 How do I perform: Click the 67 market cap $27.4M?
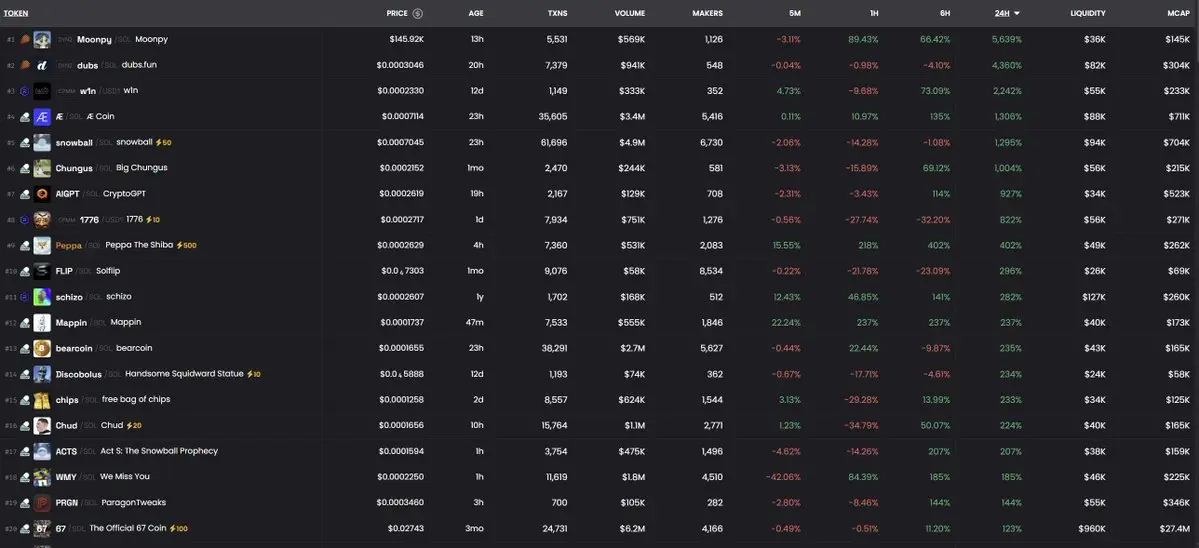coord(1175,529)
